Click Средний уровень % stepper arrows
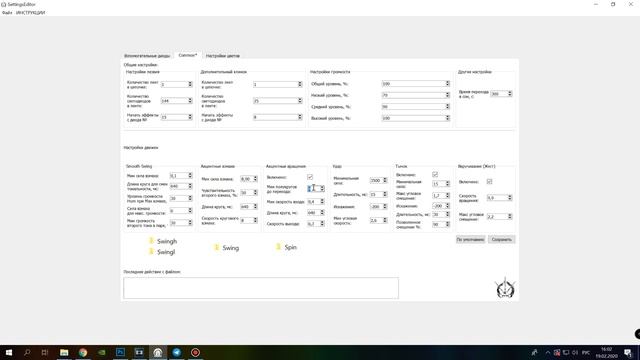The height and width of the screenshot is (360, 640). point(447,107)
